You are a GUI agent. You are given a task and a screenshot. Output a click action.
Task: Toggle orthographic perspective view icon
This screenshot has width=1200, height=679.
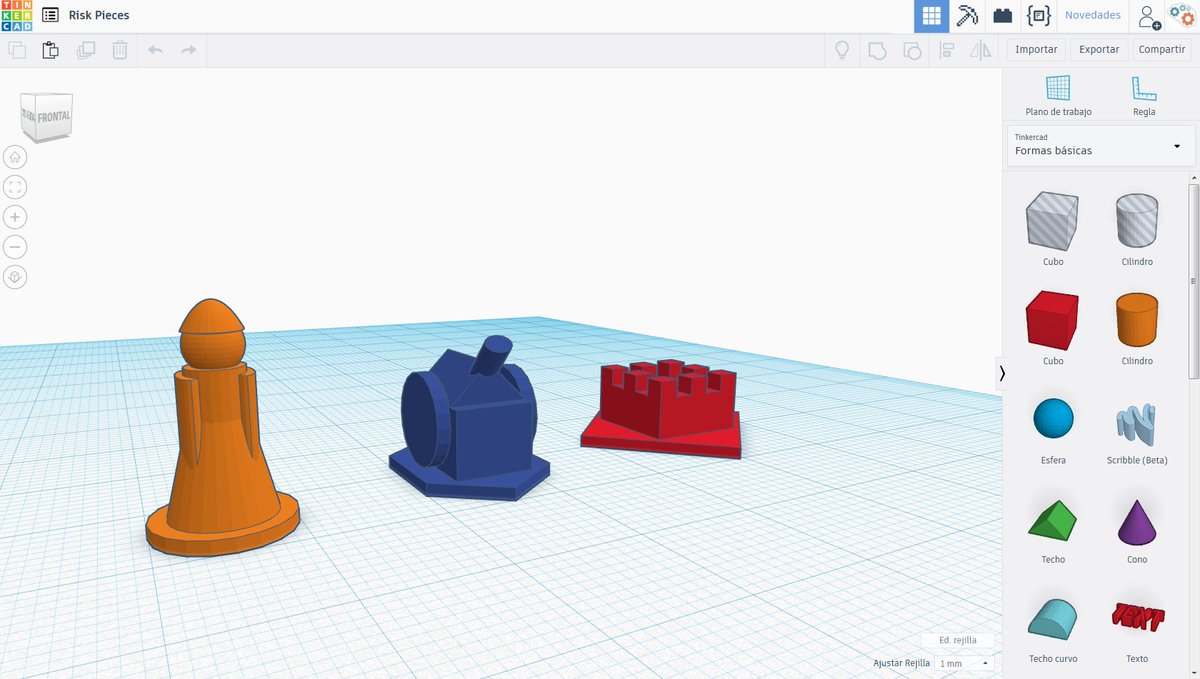click(15, 277)
